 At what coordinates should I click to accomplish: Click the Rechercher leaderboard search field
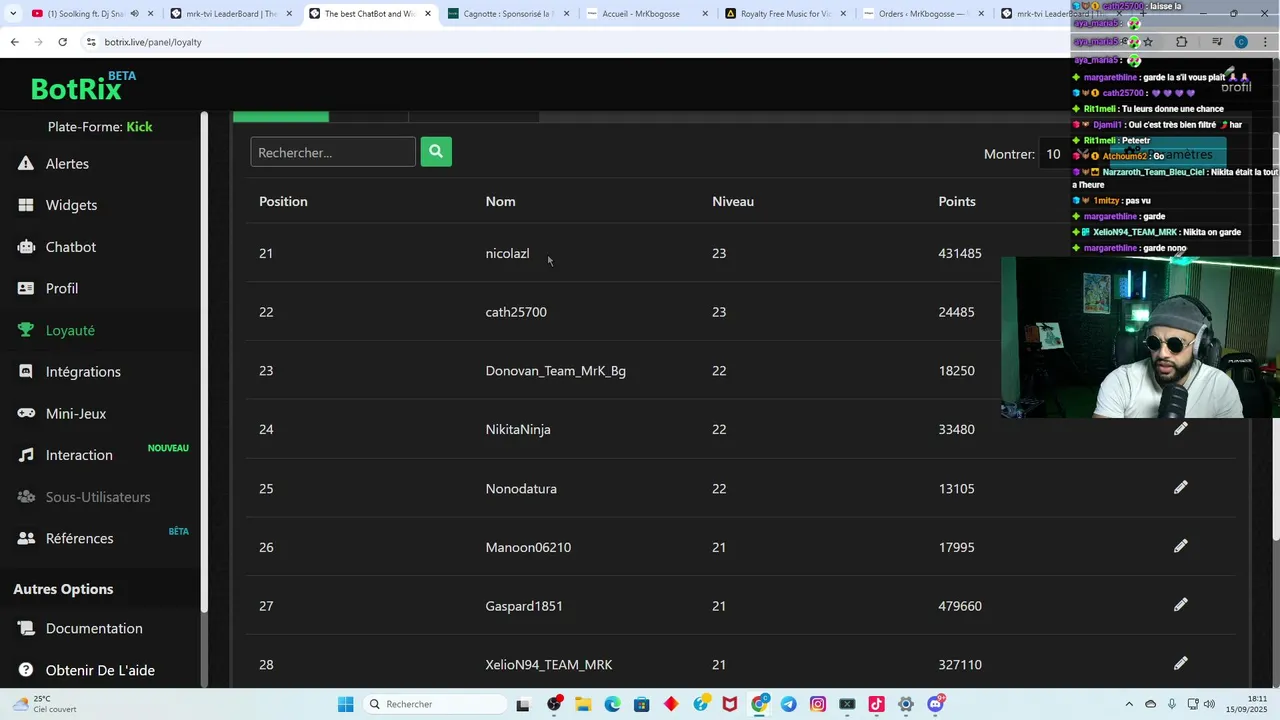(333, 152)
